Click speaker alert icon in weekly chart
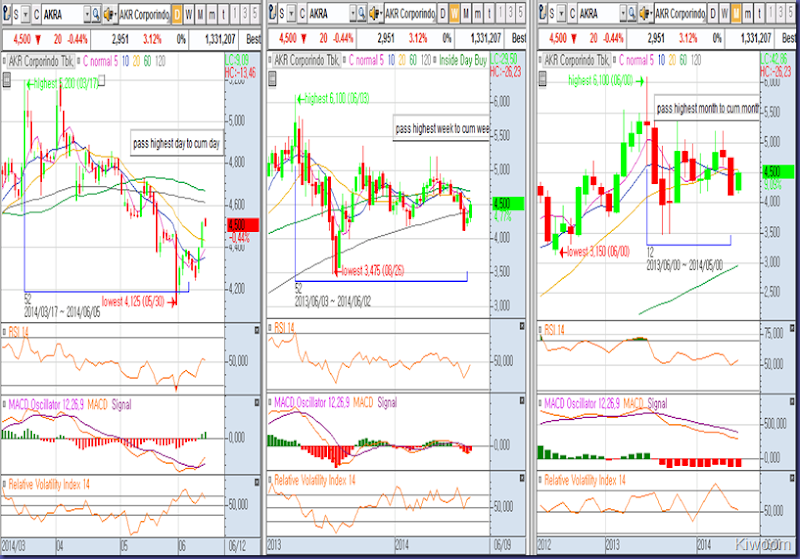The height and width of the screenshot is (559, 800). tap(375, 14)
